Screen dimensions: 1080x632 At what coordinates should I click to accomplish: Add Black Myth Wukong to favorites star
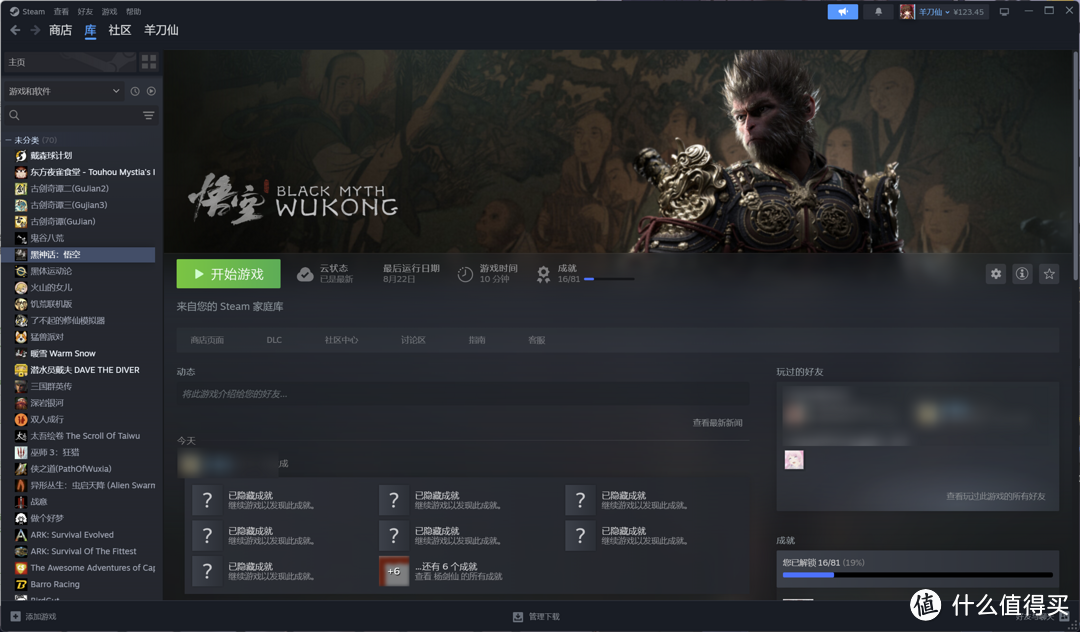1049,273
